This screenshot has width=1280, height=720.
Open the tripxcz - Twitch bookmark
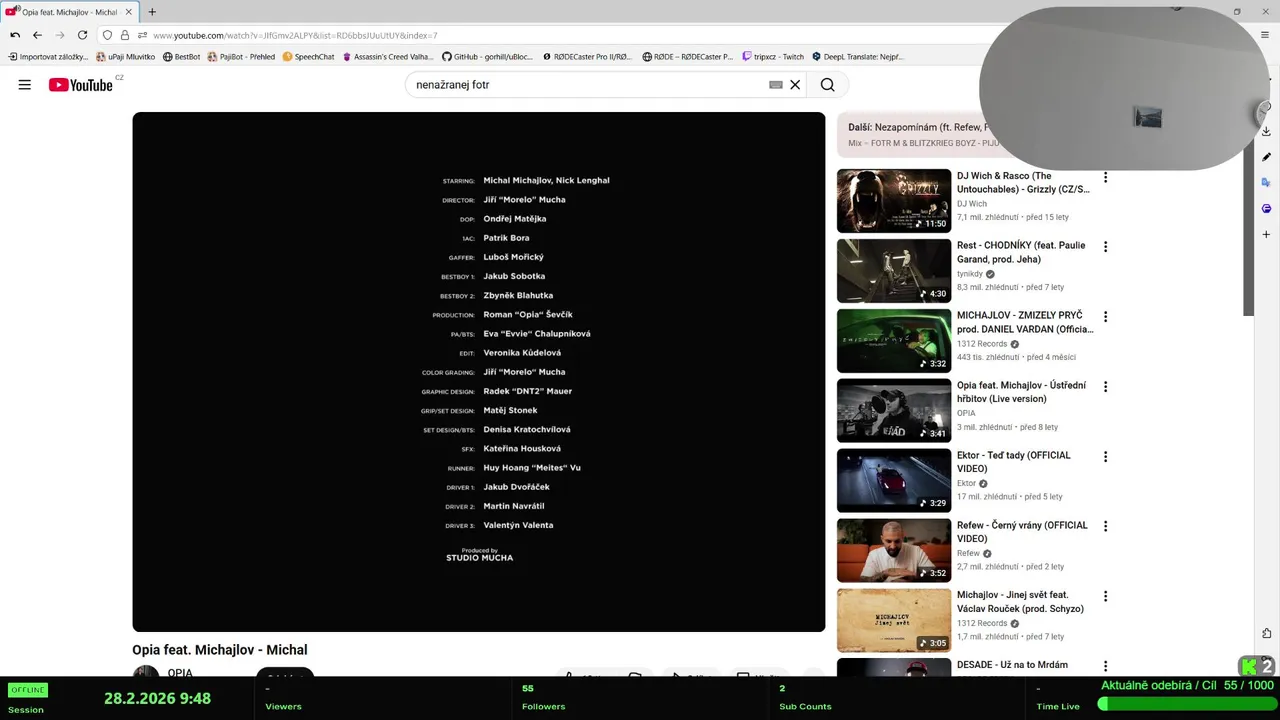(772, 57)
